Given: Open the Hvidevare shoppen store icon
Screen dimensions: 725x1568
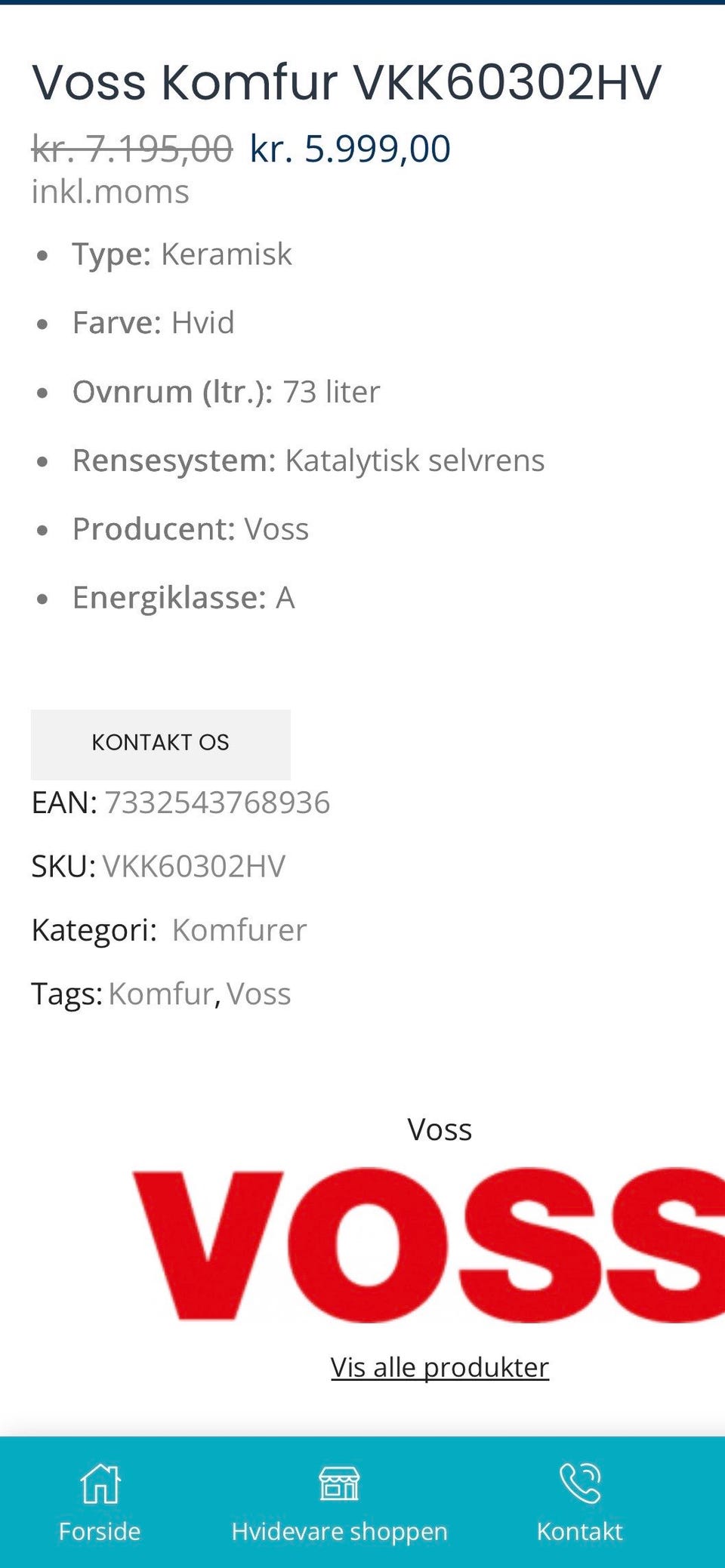Looking at the screenshot, I should point(339,1483).
